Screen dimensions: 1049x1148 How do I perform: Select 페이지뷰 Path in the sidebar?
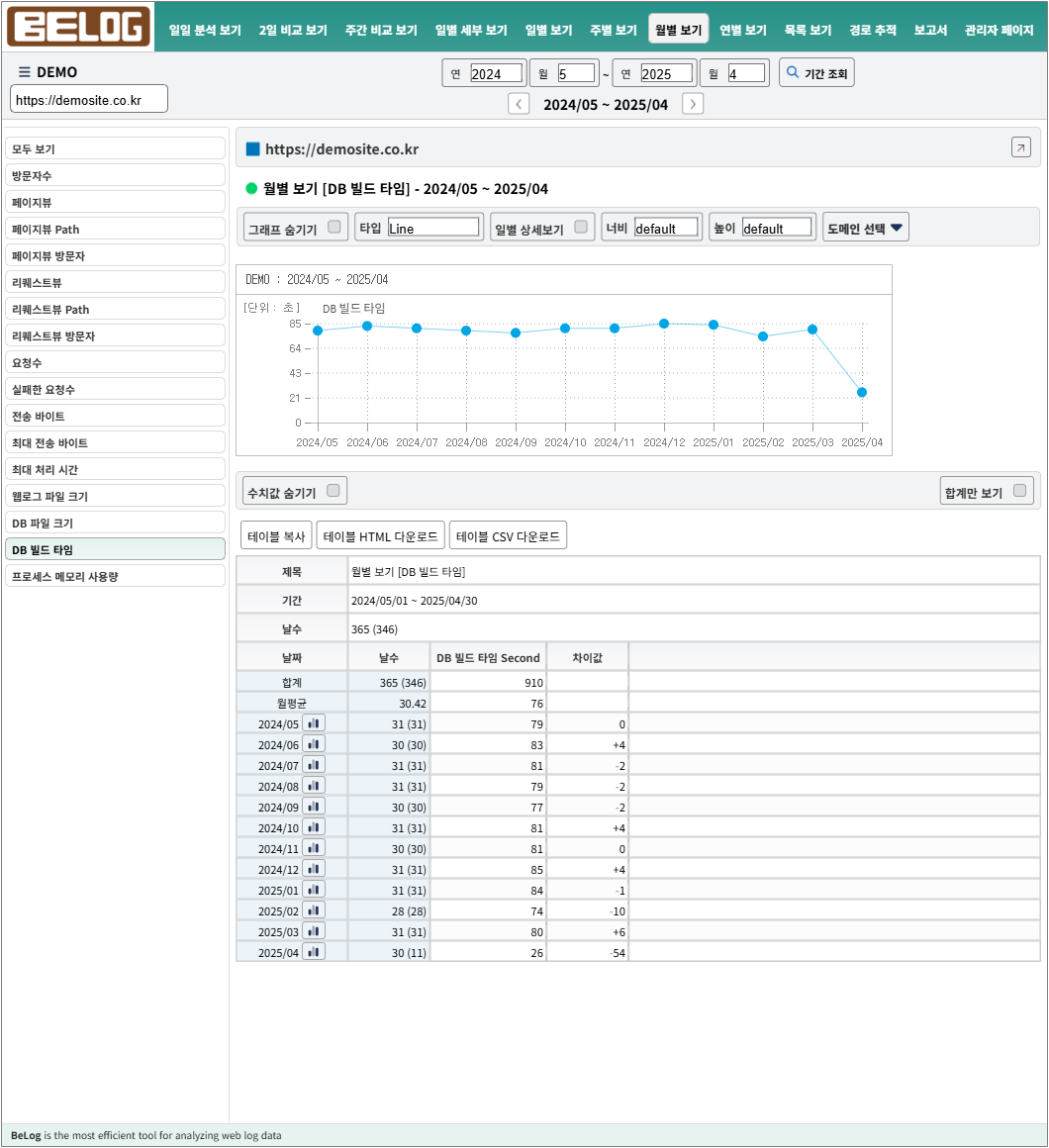point(115,229)
